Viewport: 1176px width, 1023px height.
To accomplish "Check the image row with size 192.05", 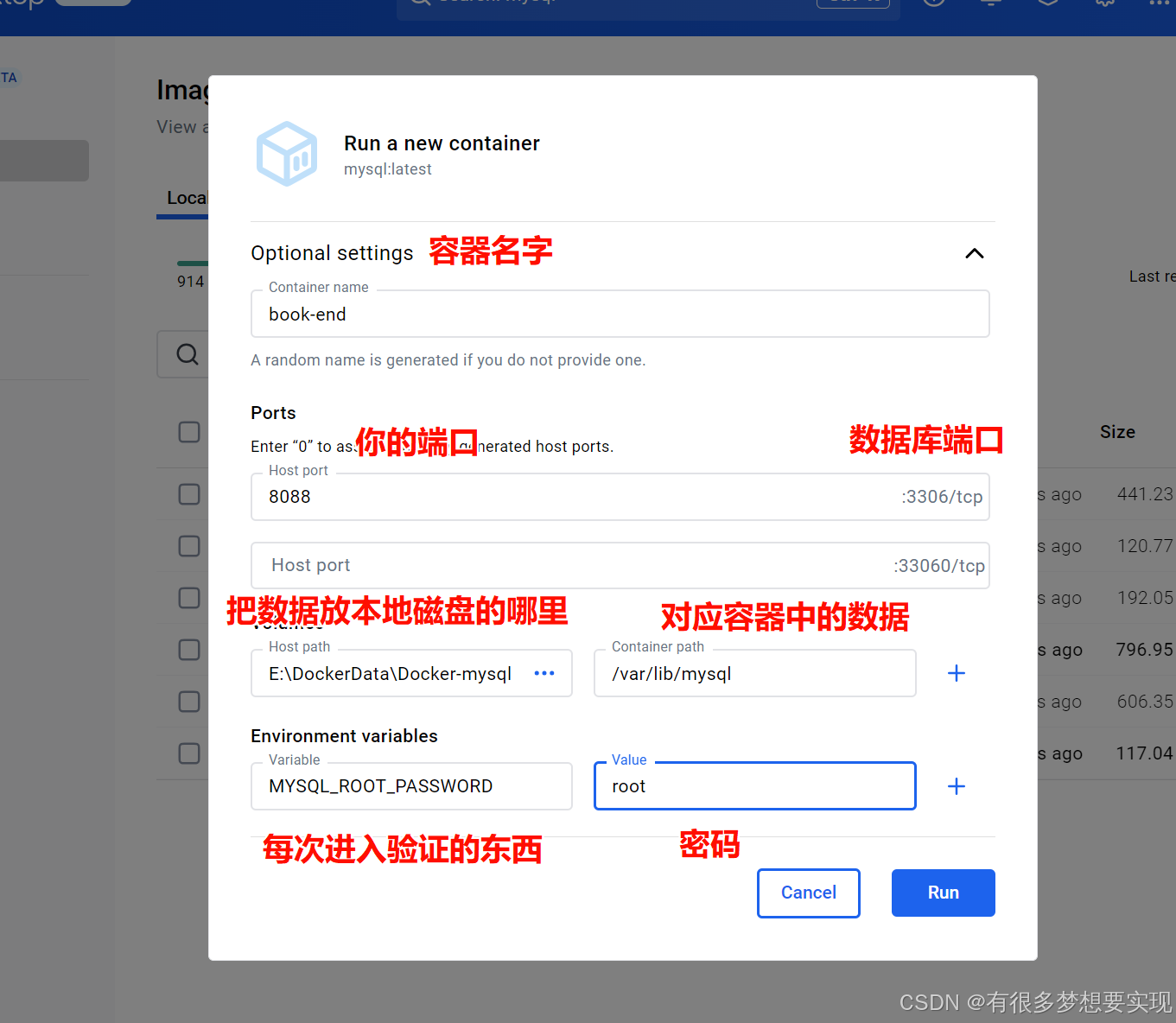I will point(189,598).
